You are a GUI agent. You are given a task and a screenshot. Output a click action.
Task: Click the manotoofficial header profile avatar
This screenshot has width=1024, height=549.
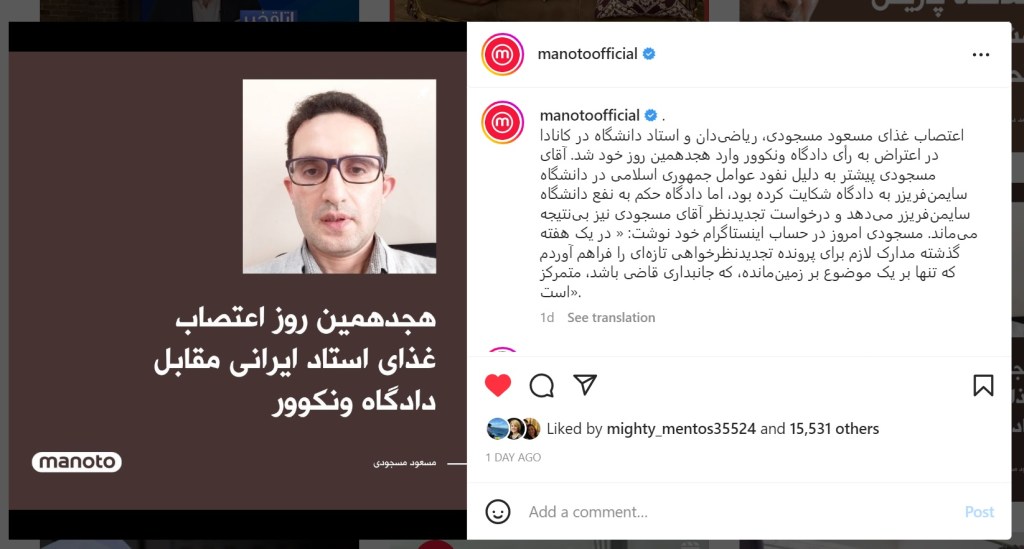click(502, 54)
